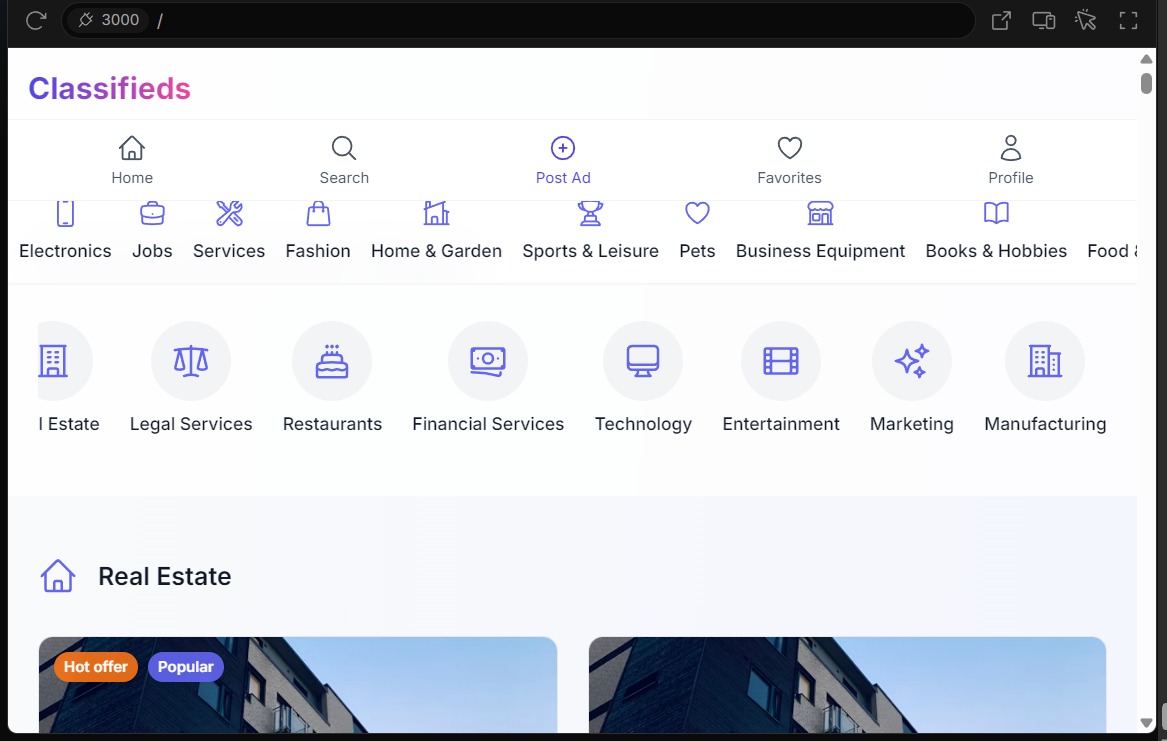Click the Entertainment film icon

point(781,361)
